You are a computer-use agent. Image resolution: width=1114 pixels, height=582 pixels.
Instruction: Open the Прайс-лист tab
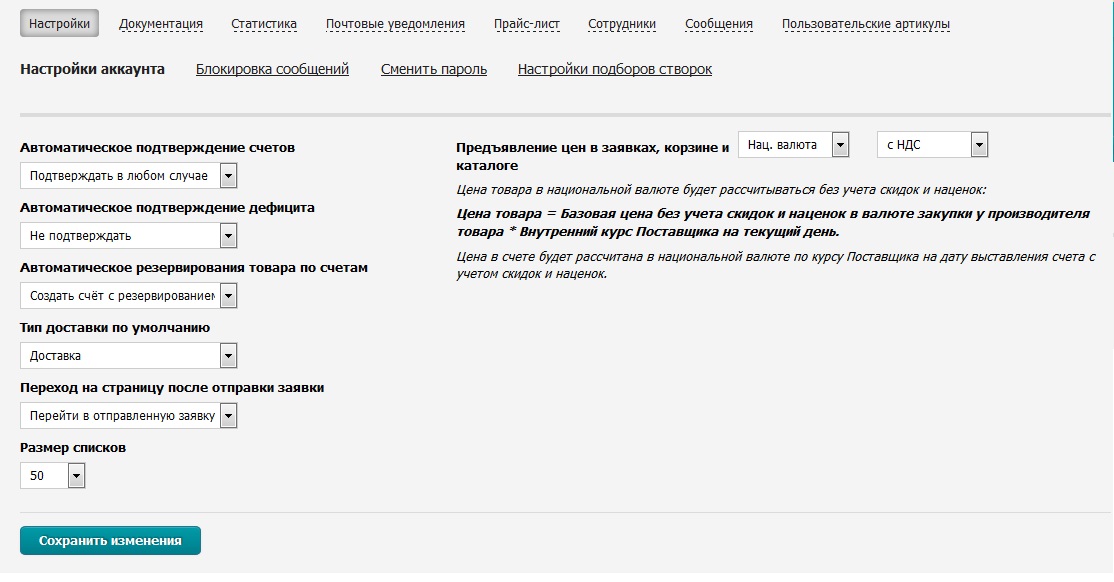[x=526, y=24]
